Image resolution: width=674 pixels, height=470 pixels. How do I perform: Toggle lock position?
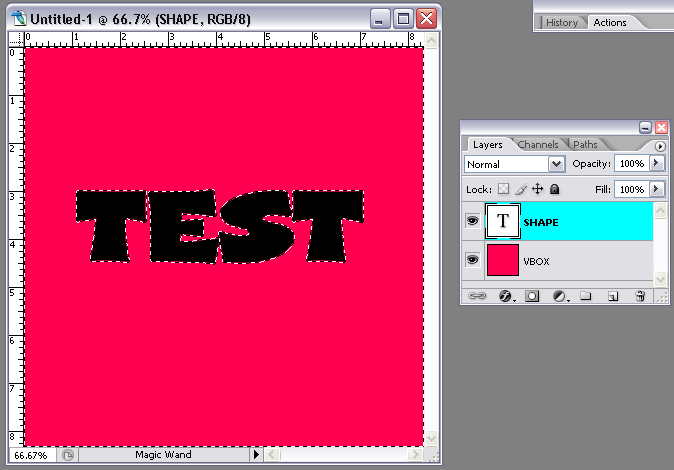coord(537,189)
